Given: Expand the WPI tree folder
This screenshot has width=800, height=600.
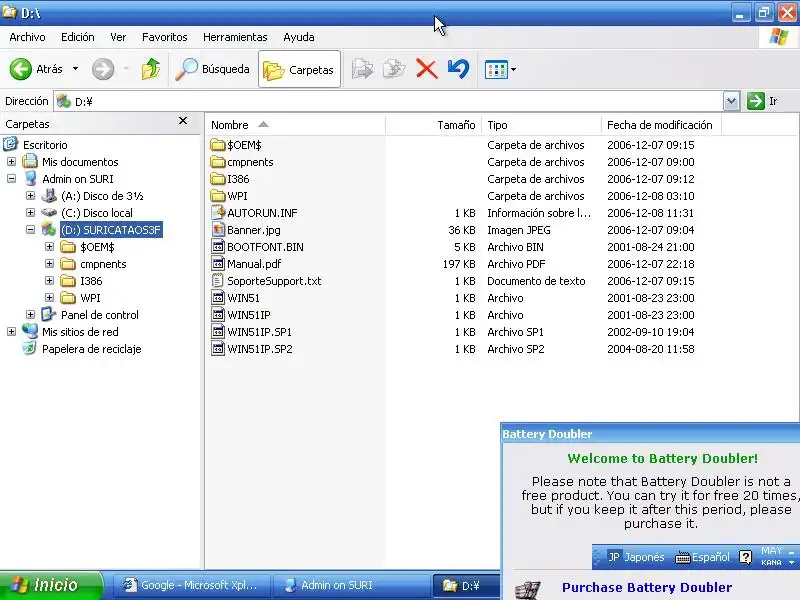Looking at the screenshot, I should [49, 298].
